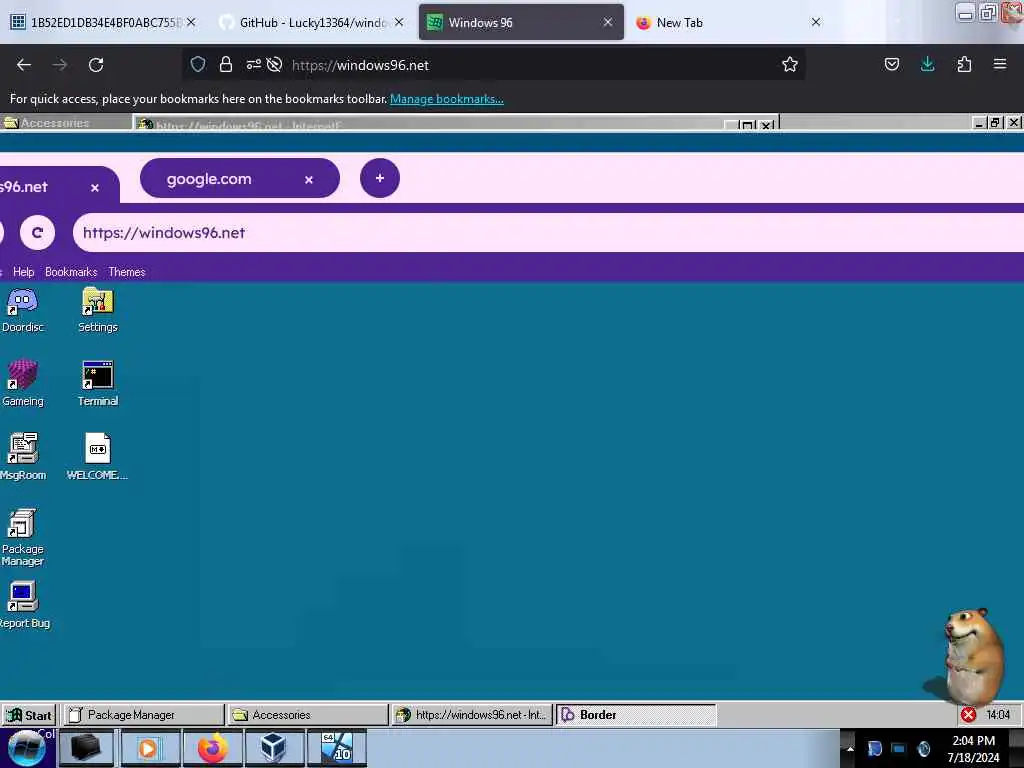Switch to the 1B52ED1DB34E4BF0ABC755 tab
This screenshot has width=1024, height=768.
point(104,22)
